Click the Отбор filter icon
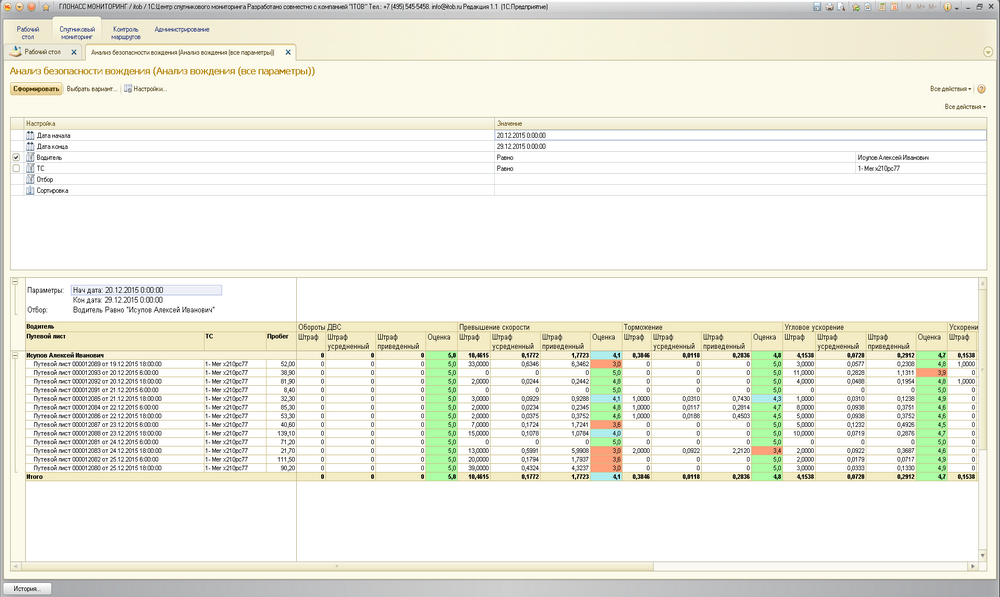The image size is (1000, 597). tap(30, 179)
